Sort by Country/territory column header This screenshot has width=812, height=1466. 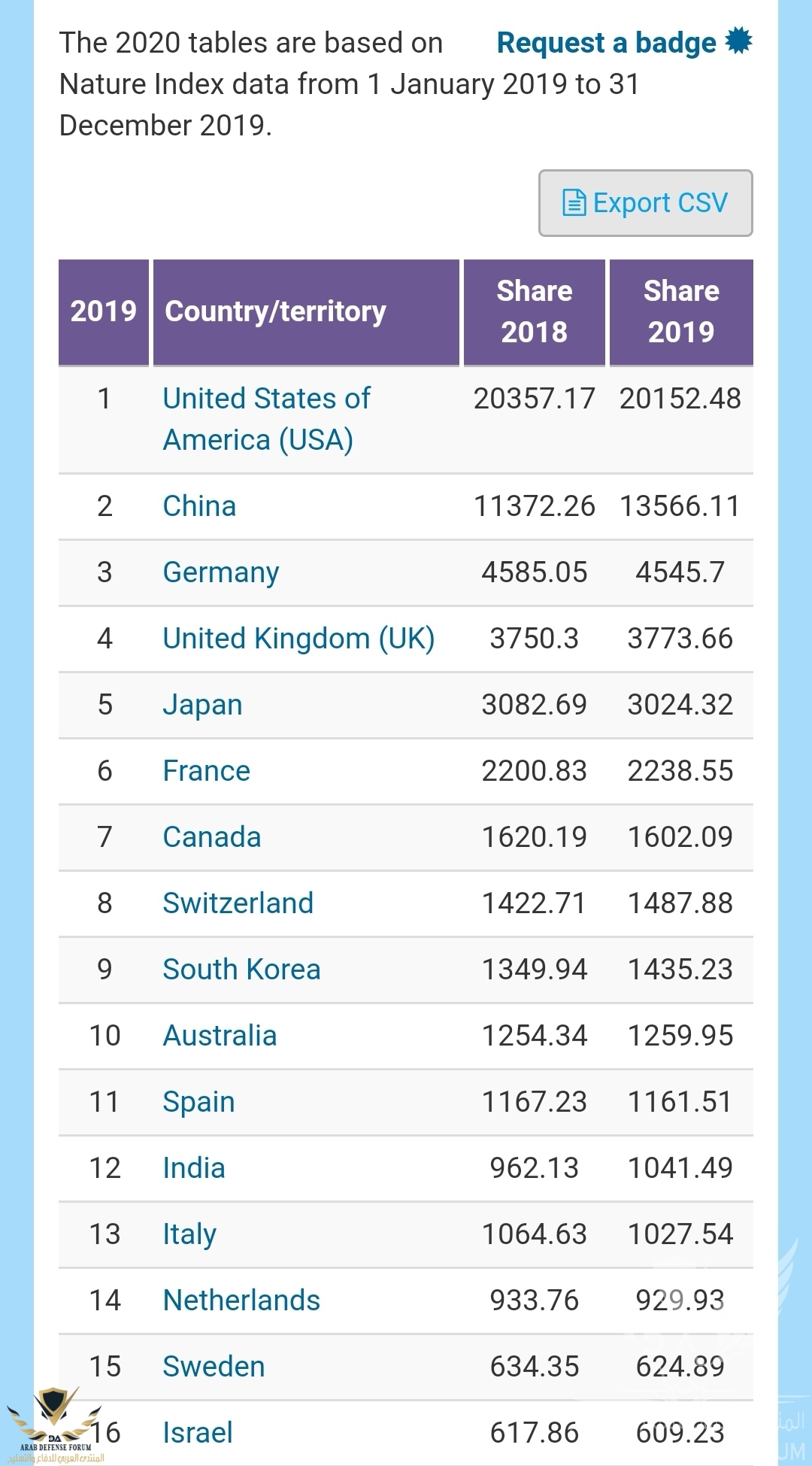pyautogui.click(x=306, y=312)
